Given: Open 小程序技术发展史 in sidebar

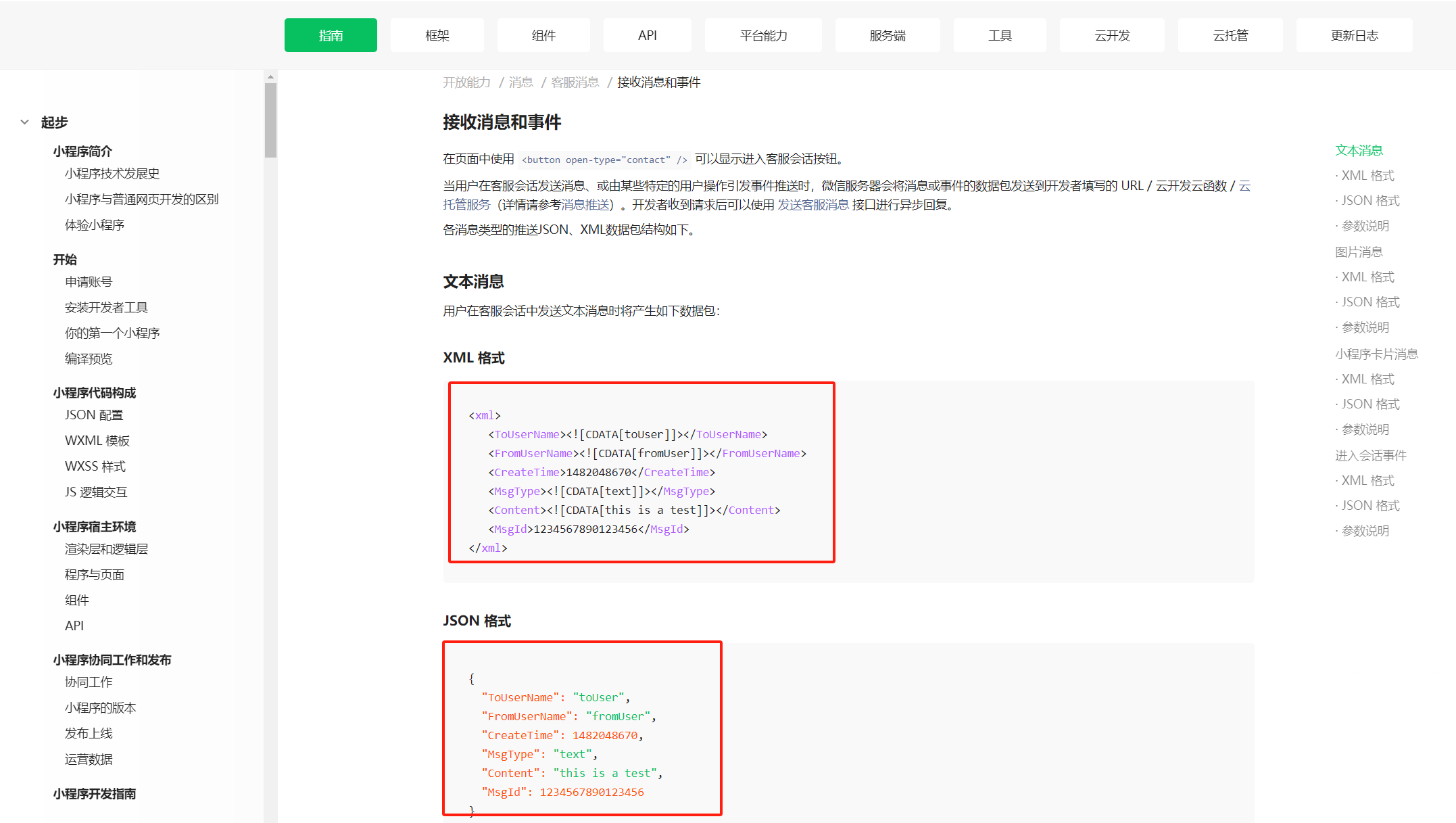Looking at the screenshot, I should tap(112, 174).
